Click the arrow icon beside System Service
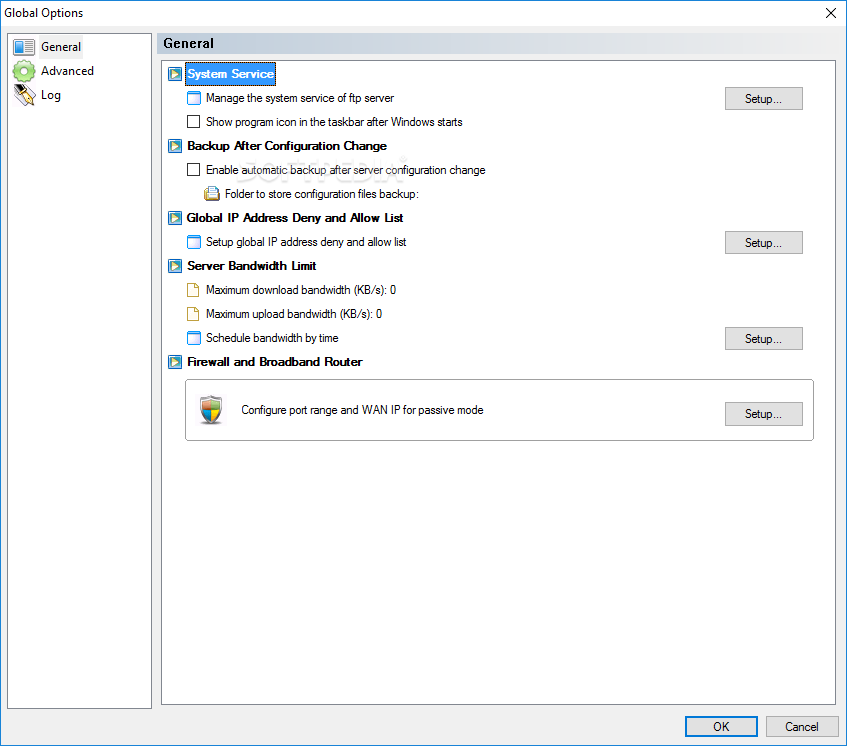 tap(175, 74)
